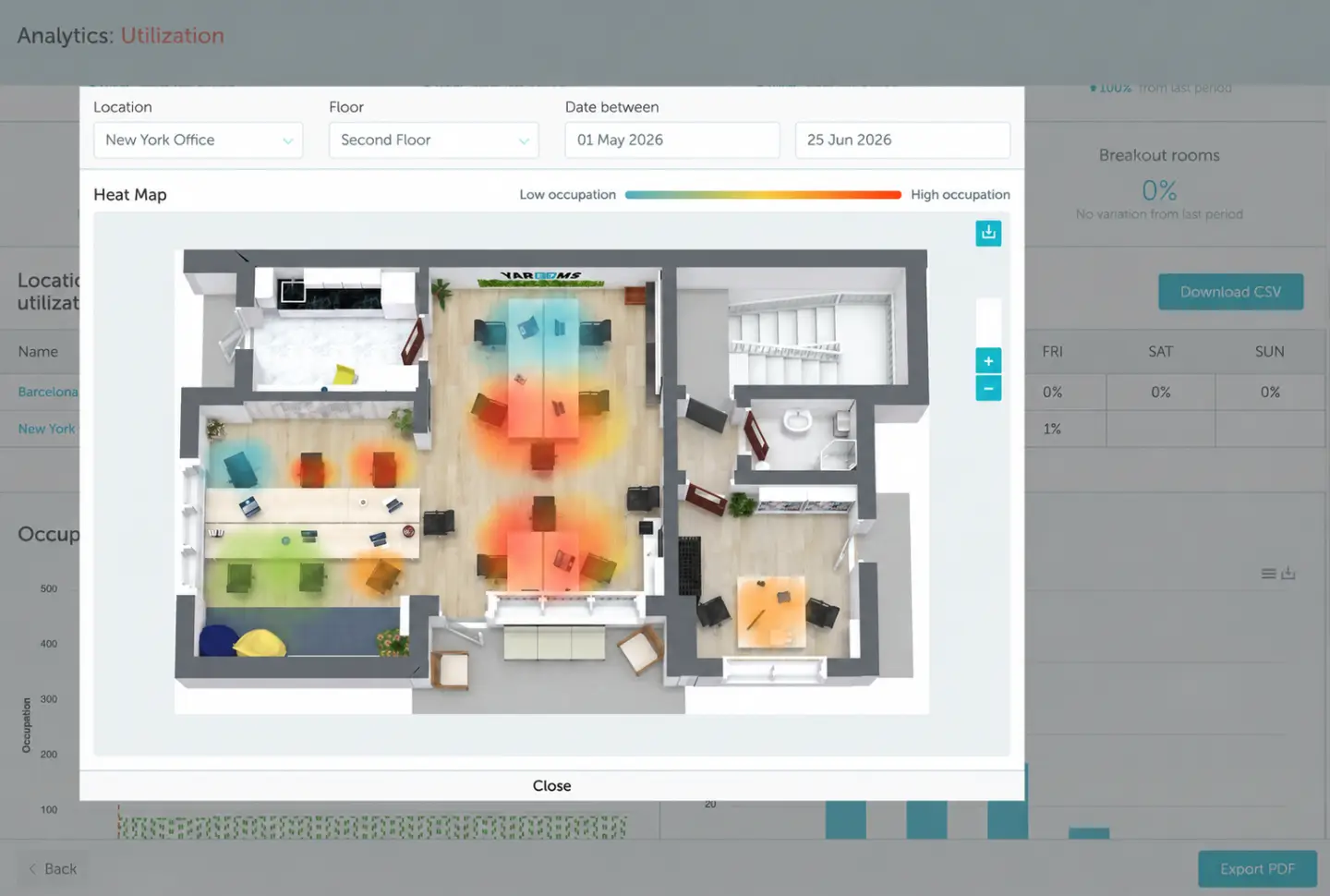Click the SUN column header
Screen dimensions: 1330x896
click(1269, 352)
